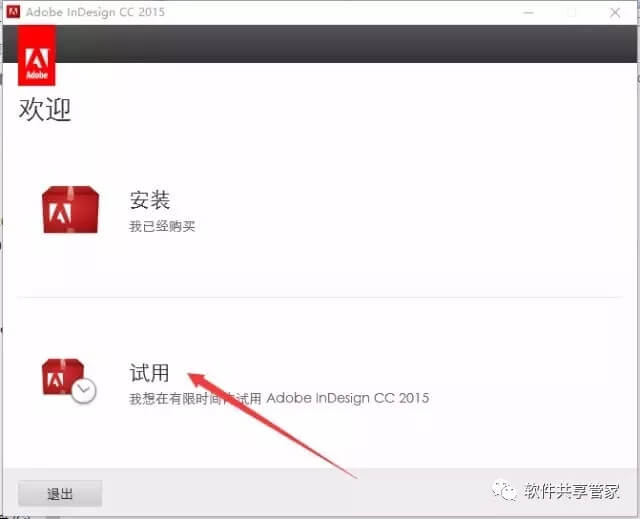Choose the 试用 (Trial) option heading
Image resolution: width=640 pixels, height=519 pixels.
point(149,373)
